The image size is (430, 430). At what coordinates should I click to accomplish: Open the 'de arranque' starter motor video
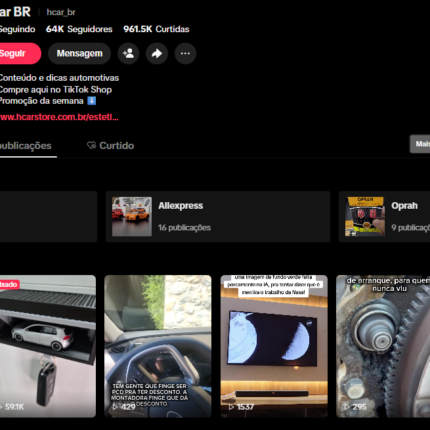(x=383, y=346)
